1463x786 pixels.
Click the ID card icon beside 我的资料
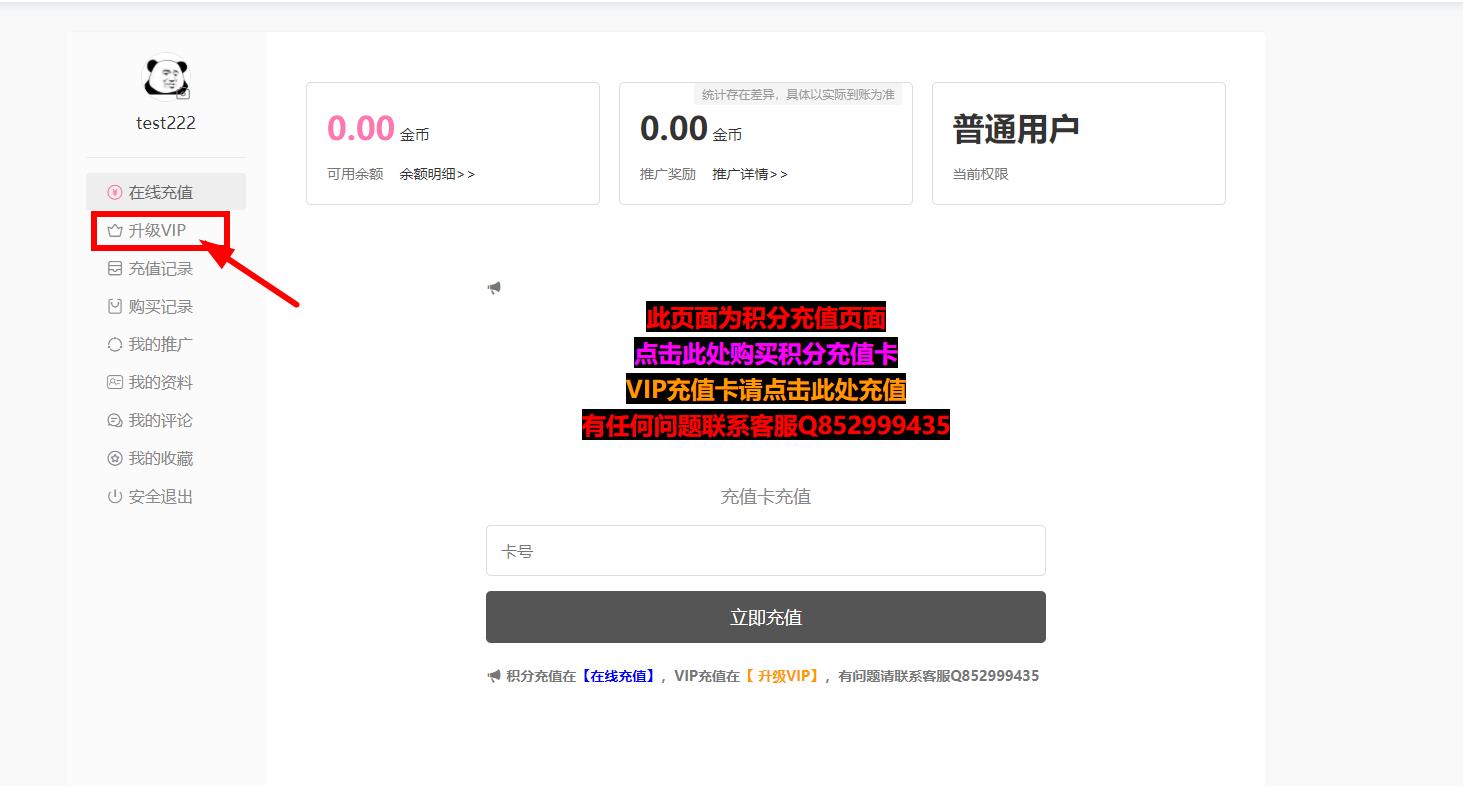pyautogui.click(x=115, y=382)
